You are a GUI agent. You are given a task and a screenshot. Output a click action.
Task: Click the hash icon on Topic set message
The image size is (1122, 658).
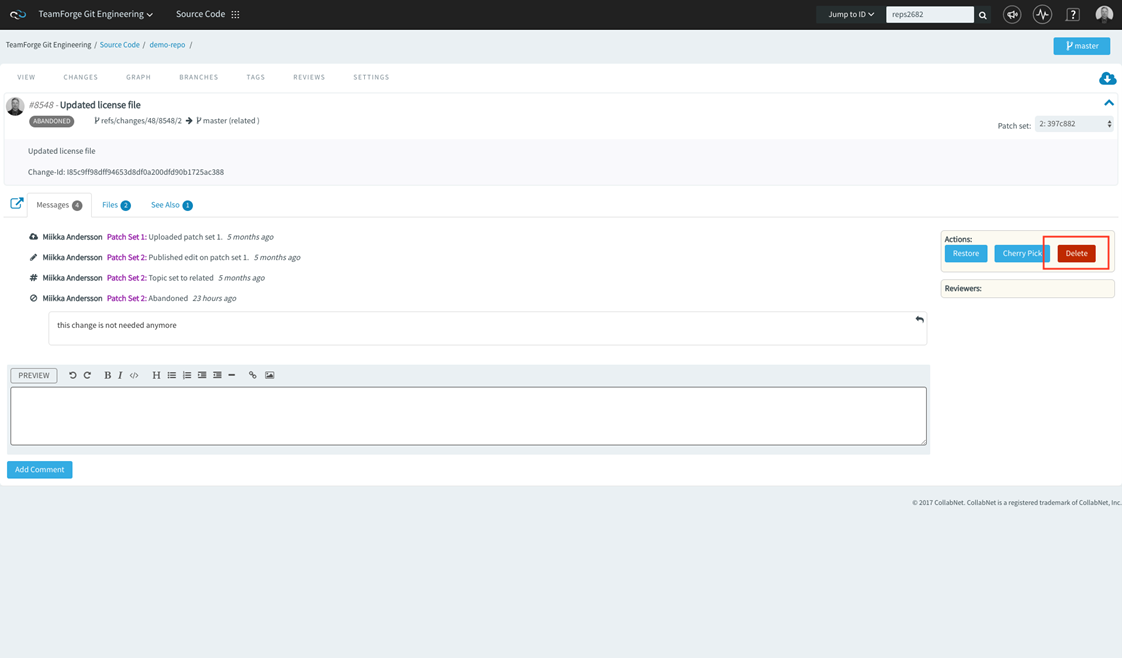(x=33, y=278)
